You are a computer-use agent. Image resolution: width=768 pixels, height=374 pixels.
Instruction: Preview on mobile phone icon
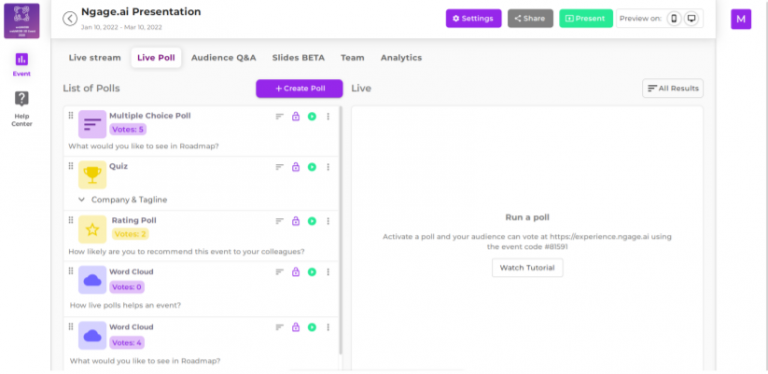674,19
